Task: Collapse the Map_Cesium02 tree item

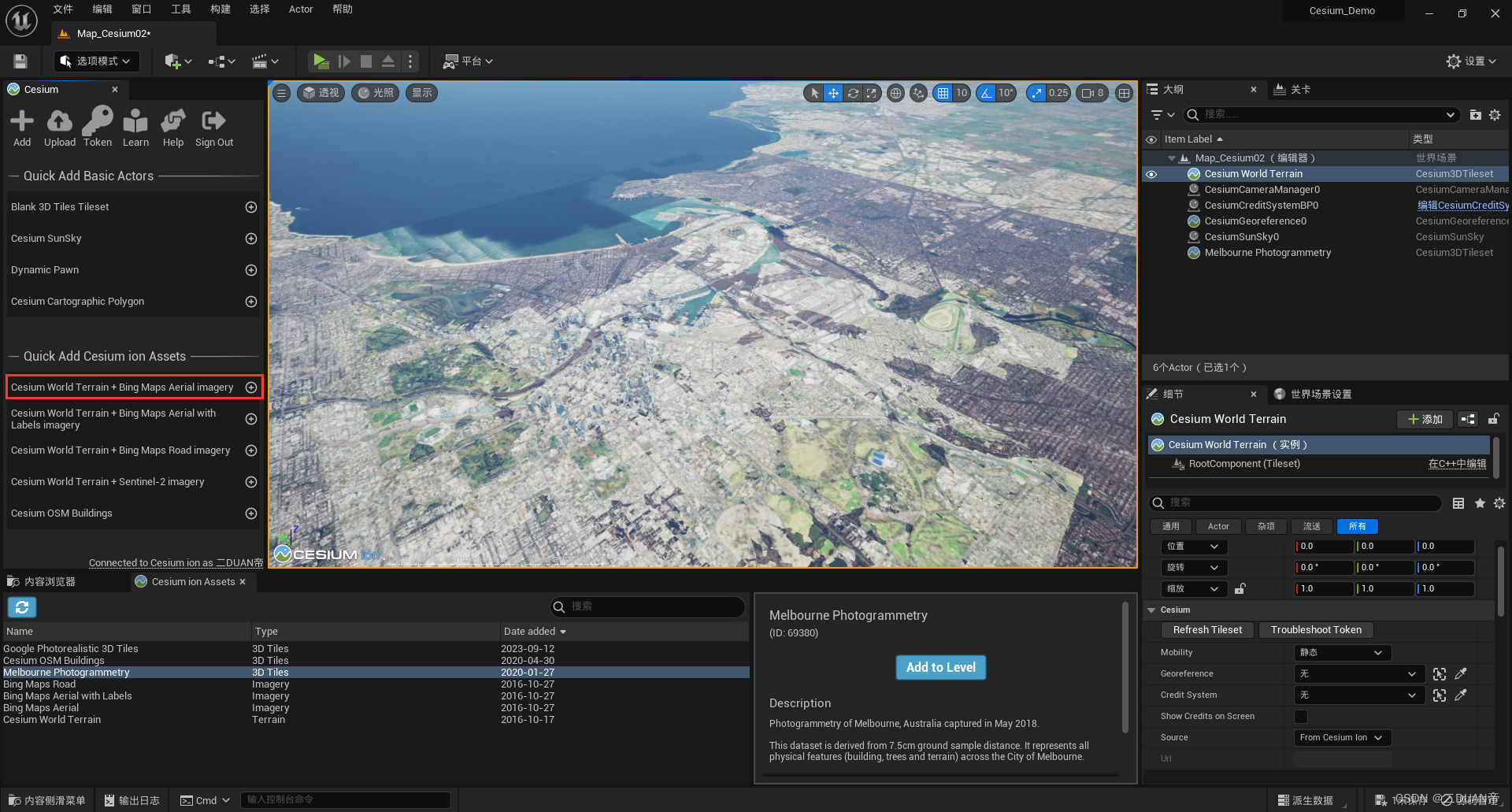Action: tap(1172, 158)
